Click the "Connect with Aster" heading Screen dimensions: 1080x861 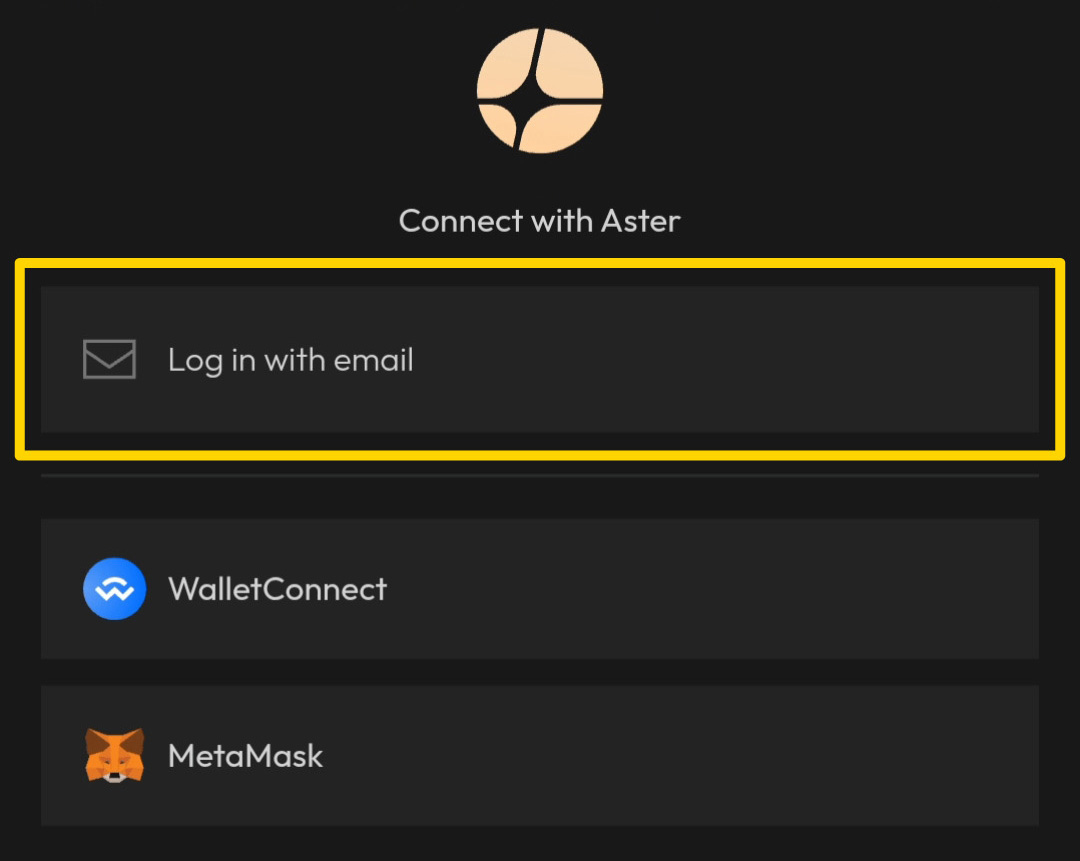(540, 221)
